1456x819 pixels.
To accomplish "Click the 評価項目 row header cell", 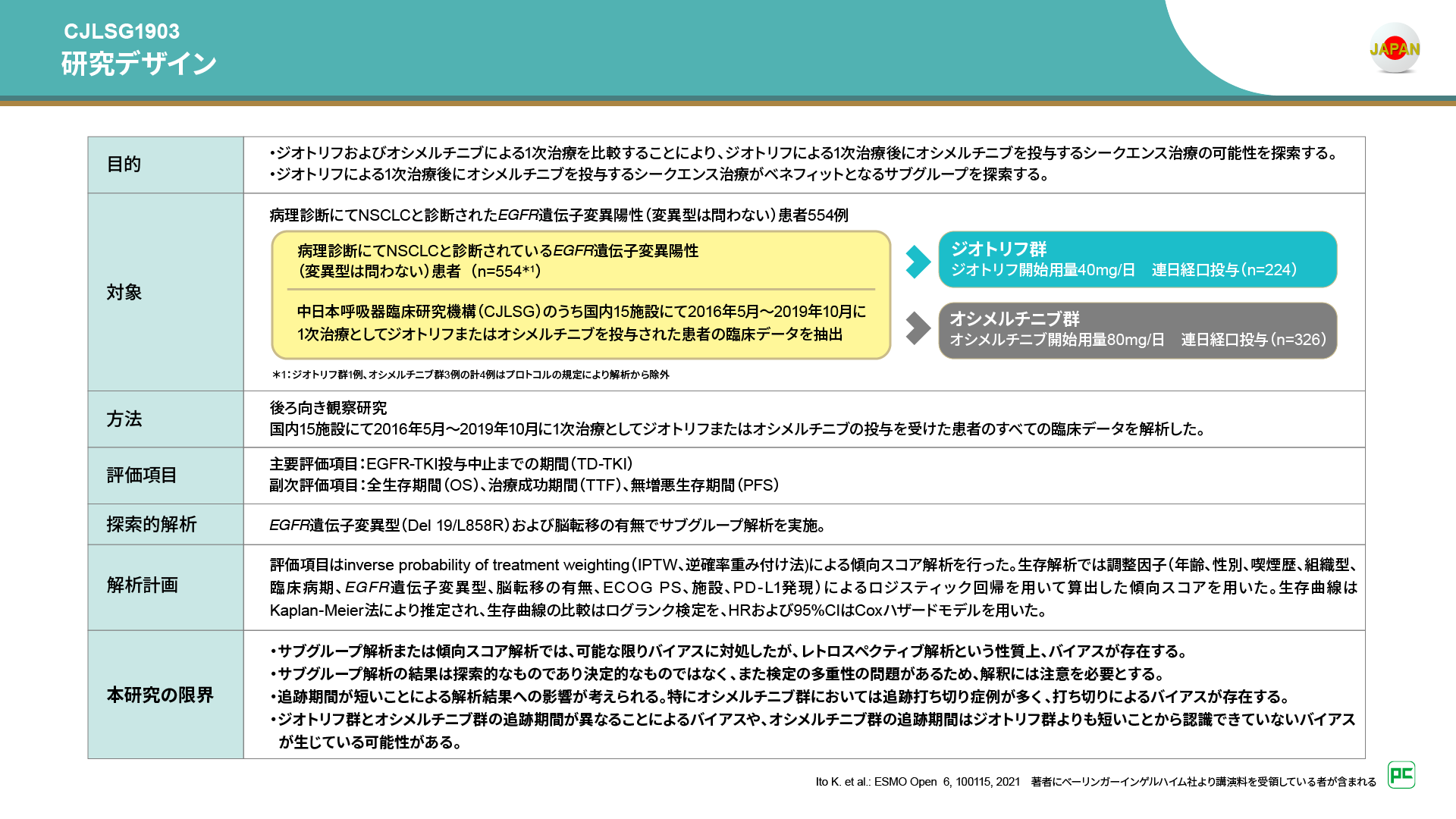I will pyautogui.click(x=165, y=475).
